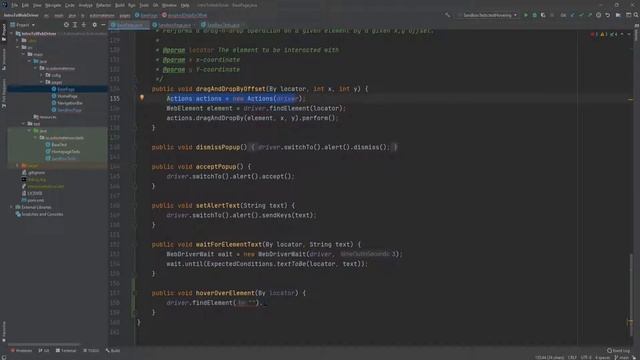Run the selected configuration with green play icon
The width and height of the screenshot is (640, 360).
click(526, 15)
